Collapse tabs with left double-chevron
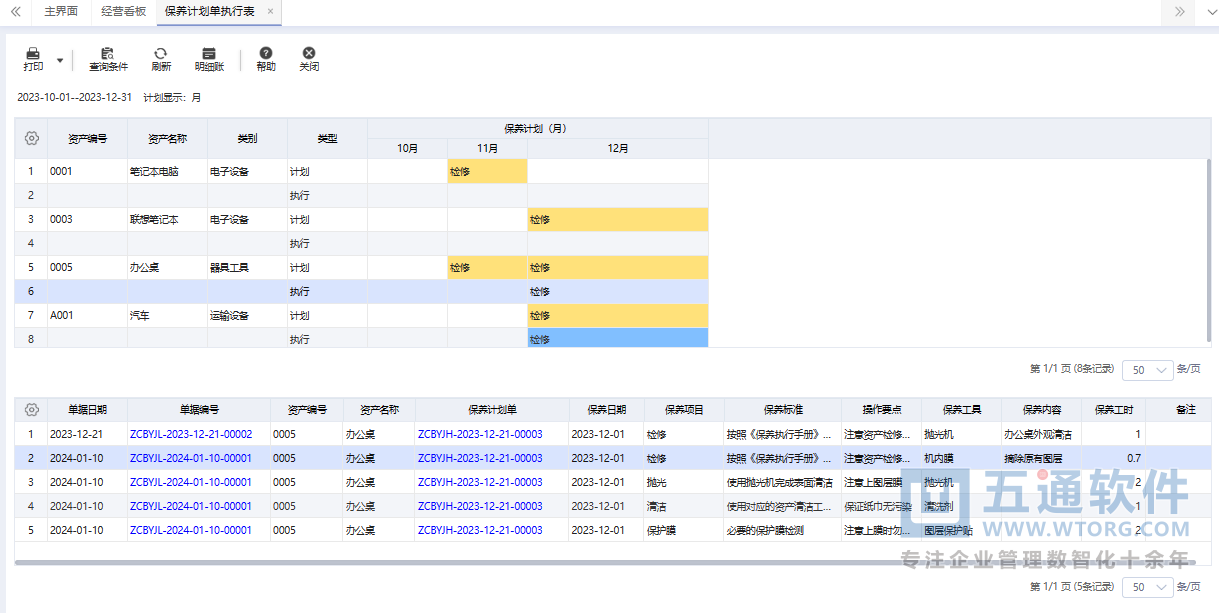The width and height of the screenshot is (1219, 613). (15, 12)
